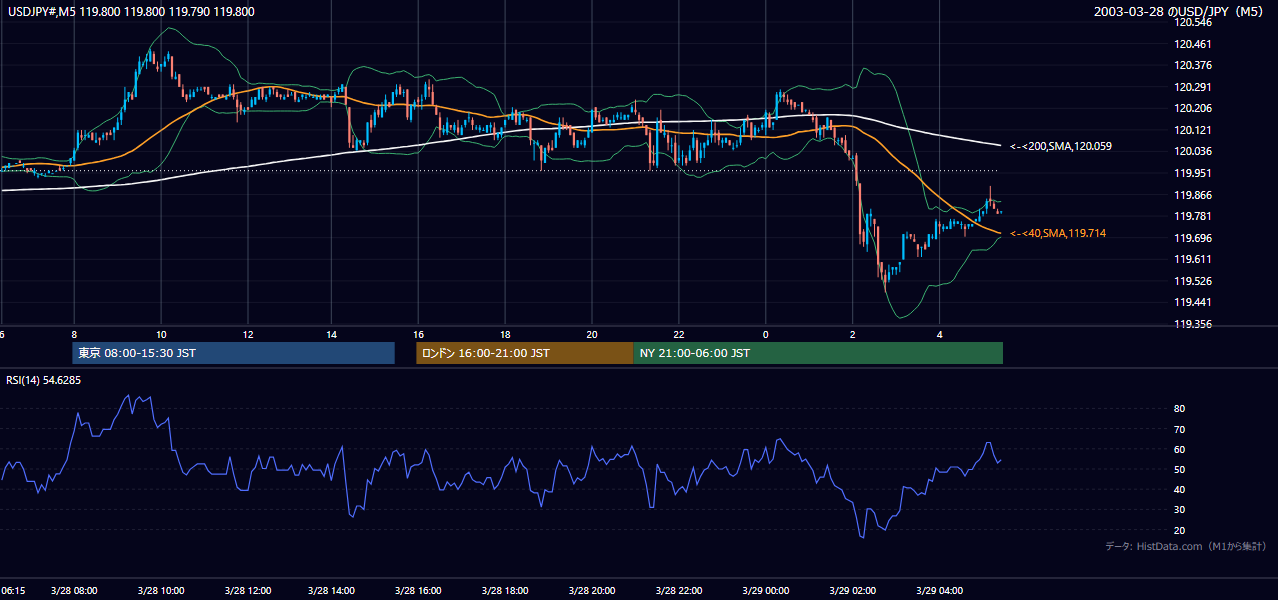
Task: Click the RSI 50 level label
Action: 1180,469
